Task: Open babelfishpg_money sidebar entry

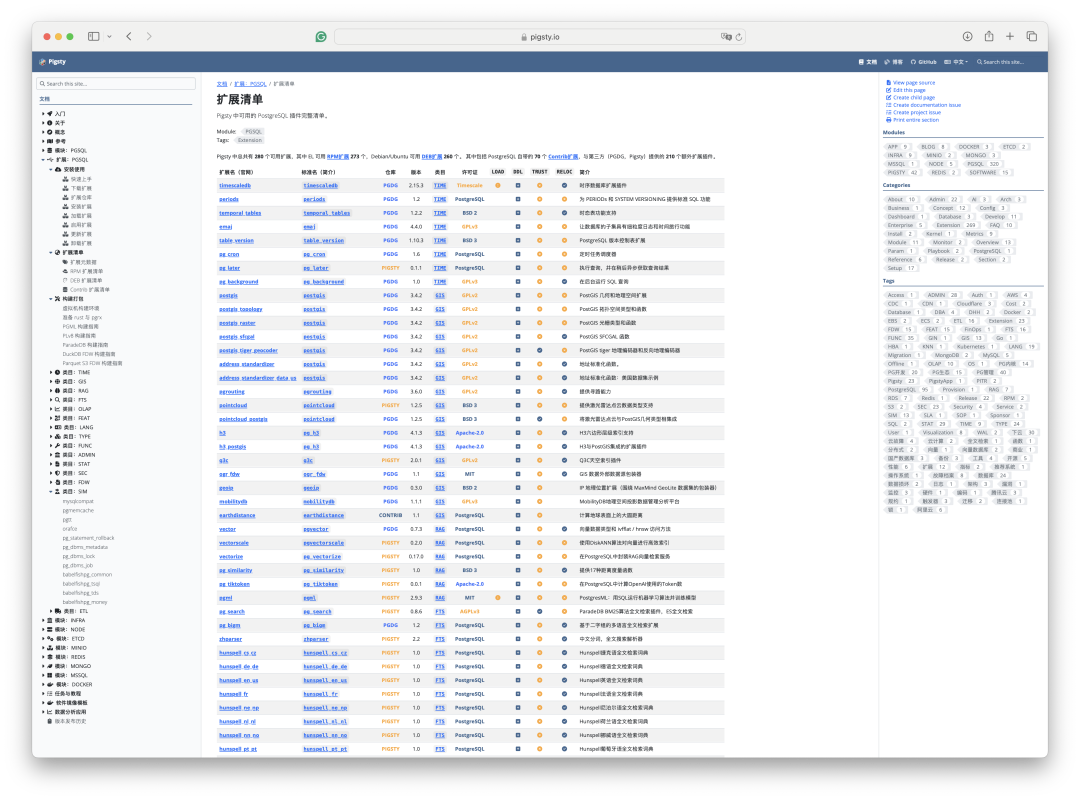Action: 85,602
